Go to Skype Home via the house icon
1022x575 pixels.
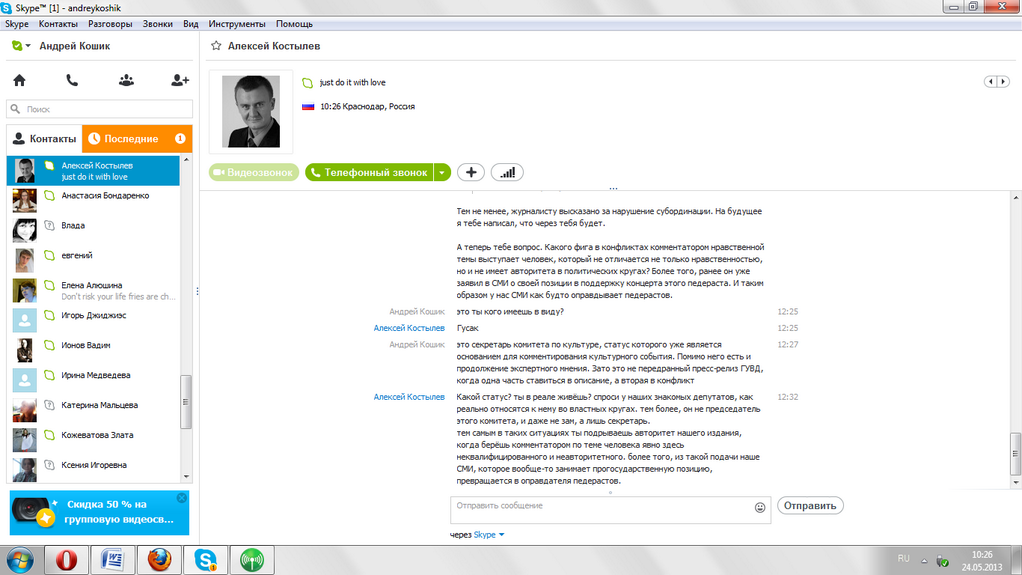[19, 80]
